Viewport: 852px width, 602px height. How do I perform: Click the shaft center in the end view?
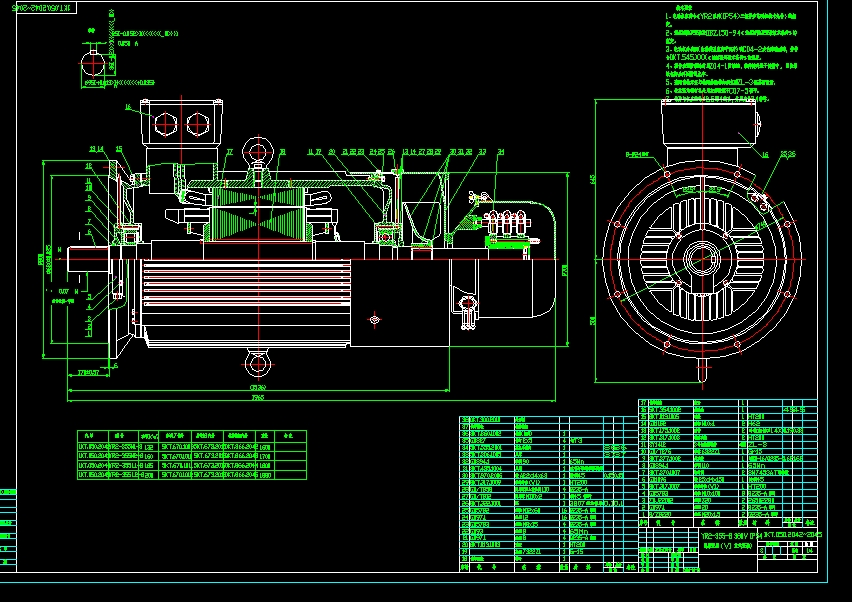point(699,258)
